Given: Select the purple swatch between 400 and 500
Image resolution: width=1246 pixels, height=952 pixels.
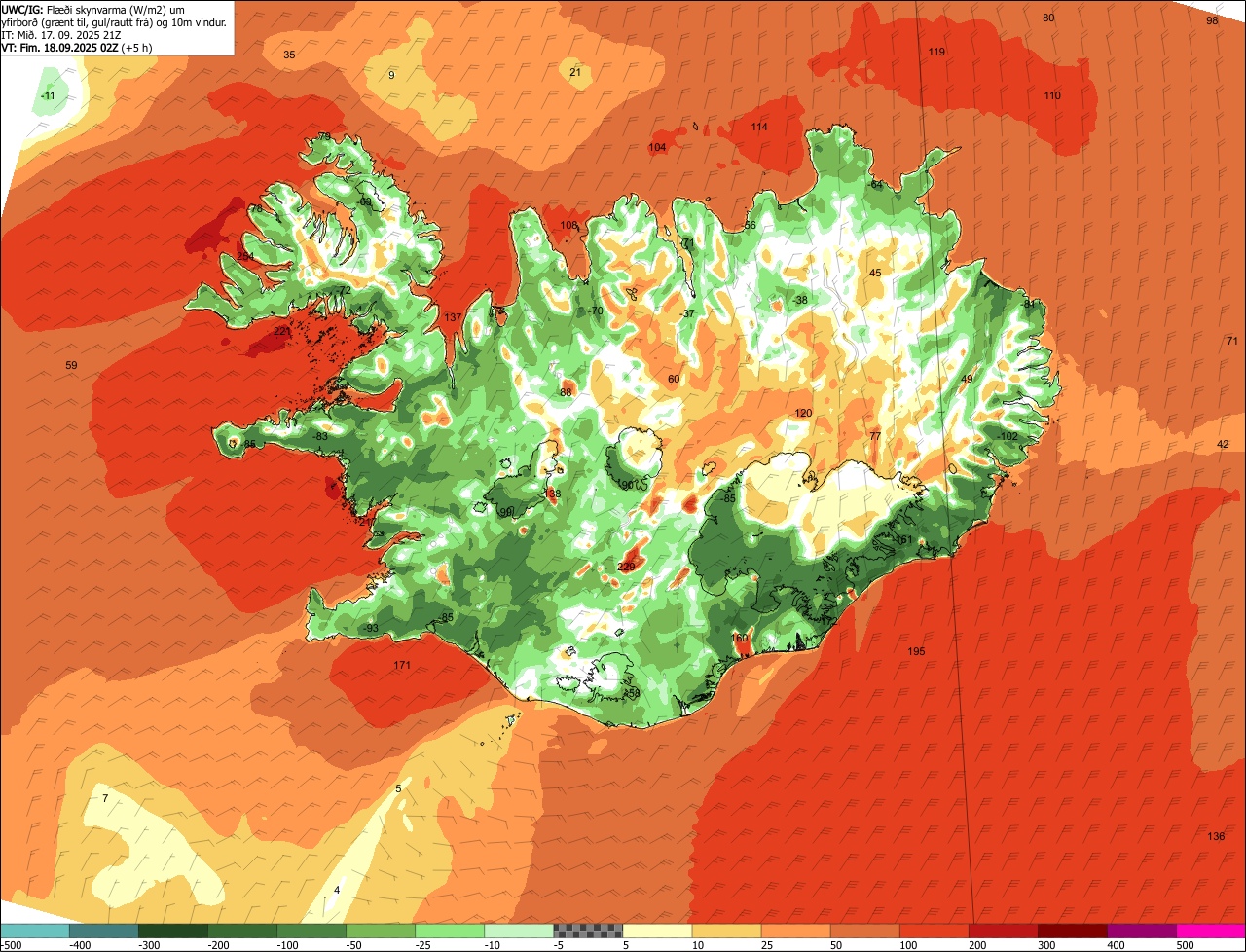Looking at the screenshot, I should tap(1142, 931).
